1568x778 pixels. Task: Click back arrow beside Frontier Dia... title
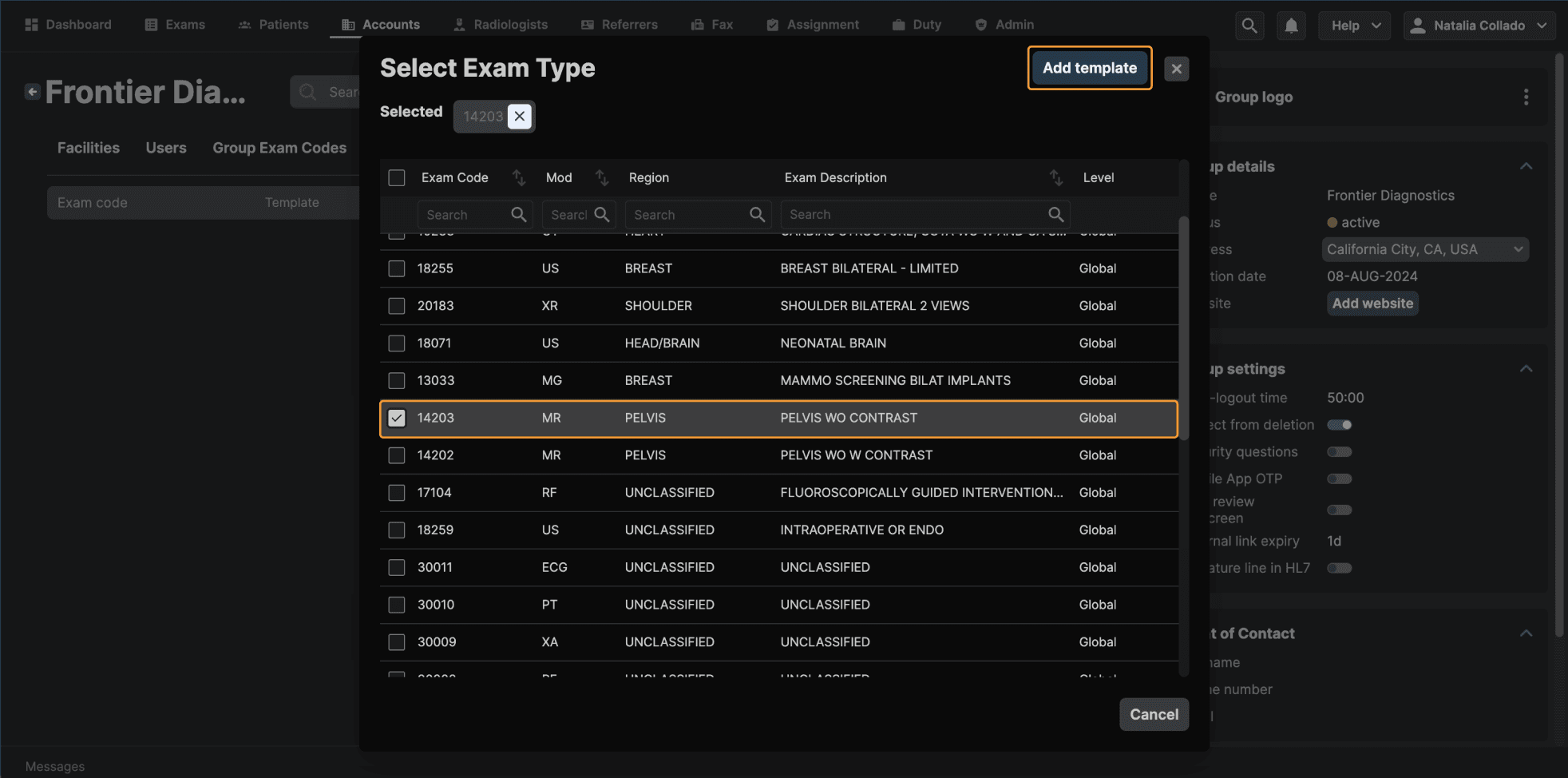click(x=32, y=92)
